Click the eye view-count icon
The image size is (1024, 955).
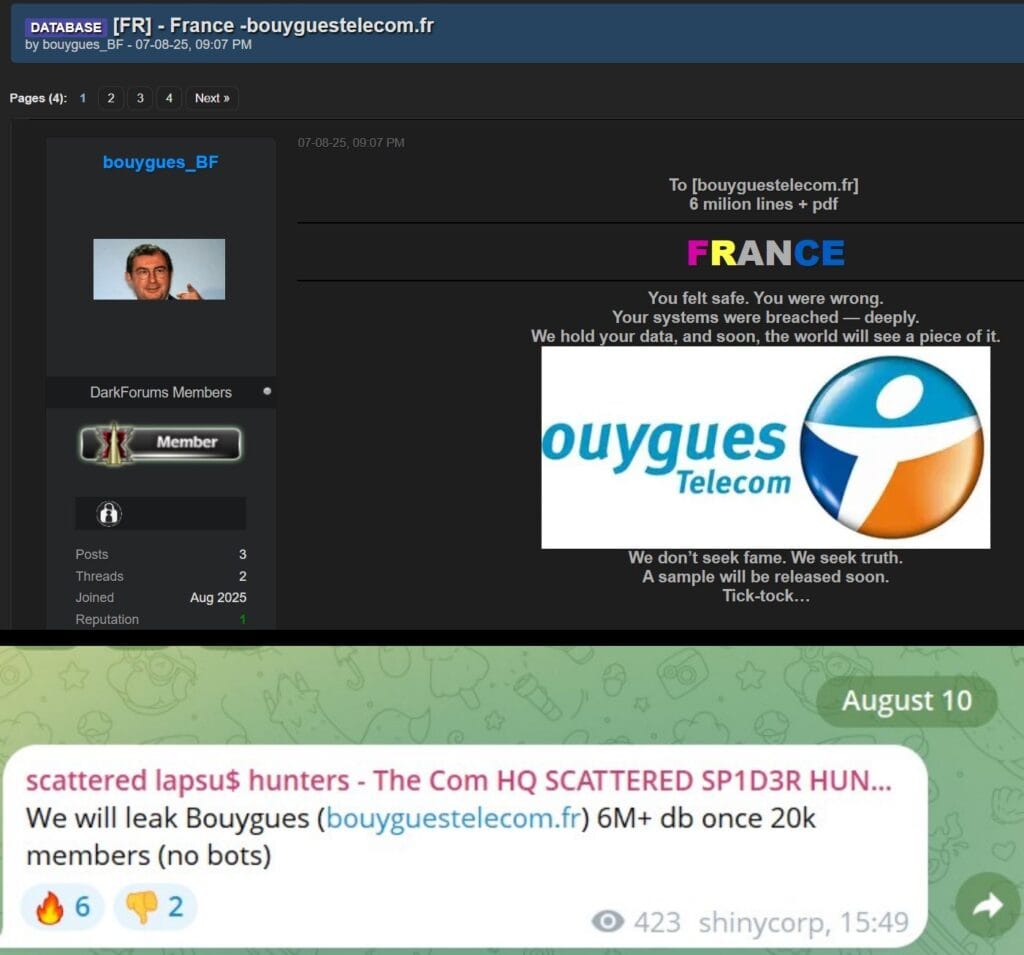pyautogui.click(x=607, y=921)
